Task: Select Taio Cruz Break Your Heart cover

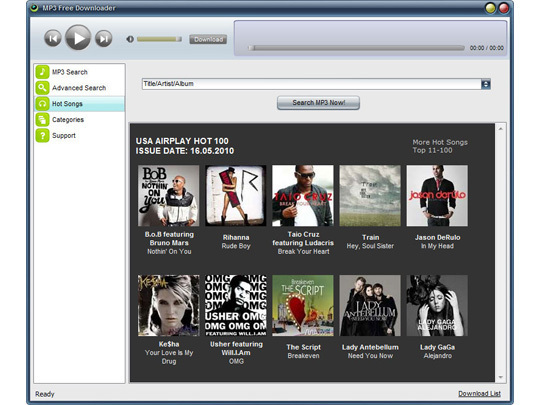Action: (303, 195)
